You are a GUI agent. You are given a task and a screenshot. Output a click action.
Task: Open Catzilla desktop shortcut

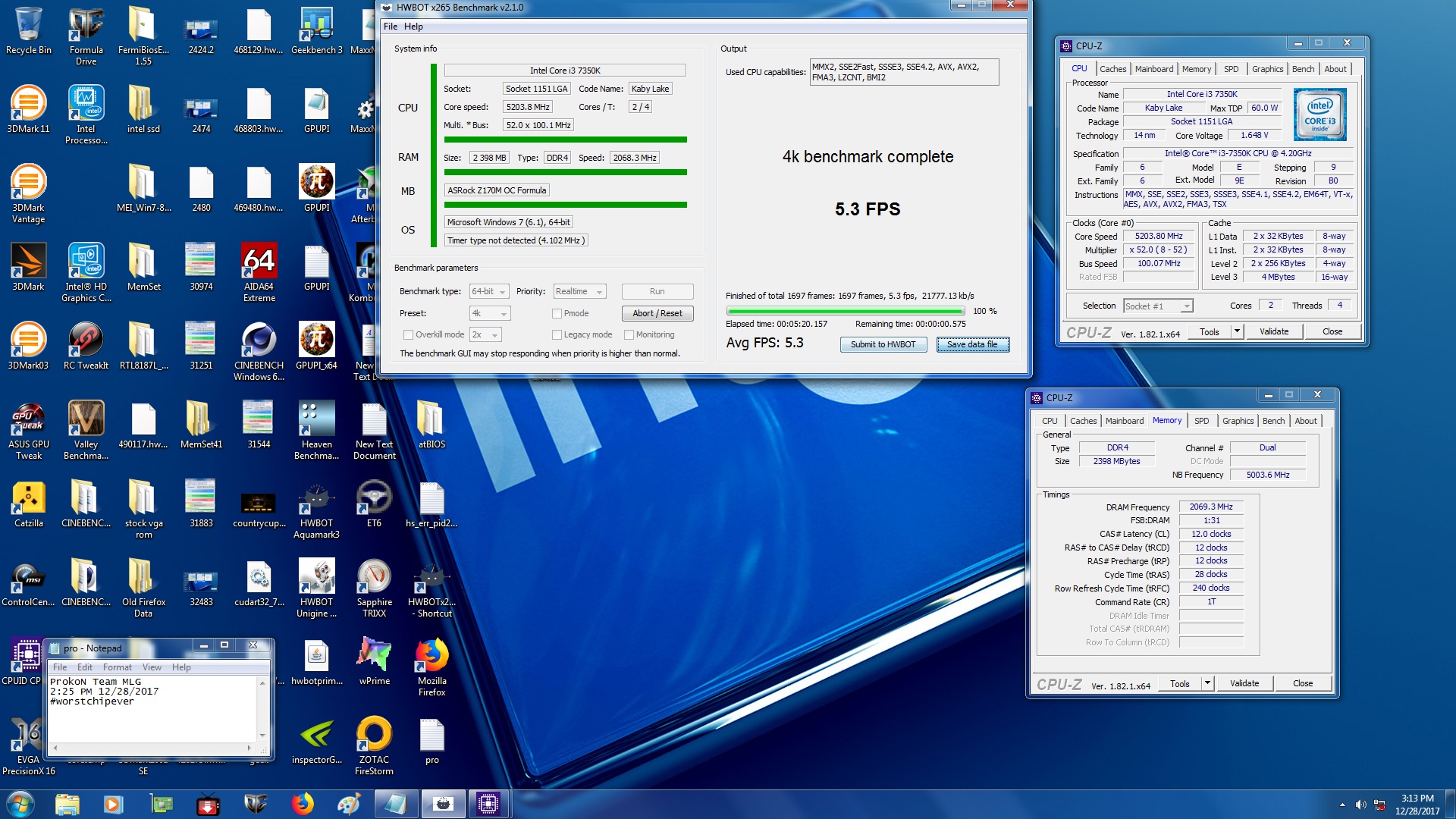click(x=29, y=505)
